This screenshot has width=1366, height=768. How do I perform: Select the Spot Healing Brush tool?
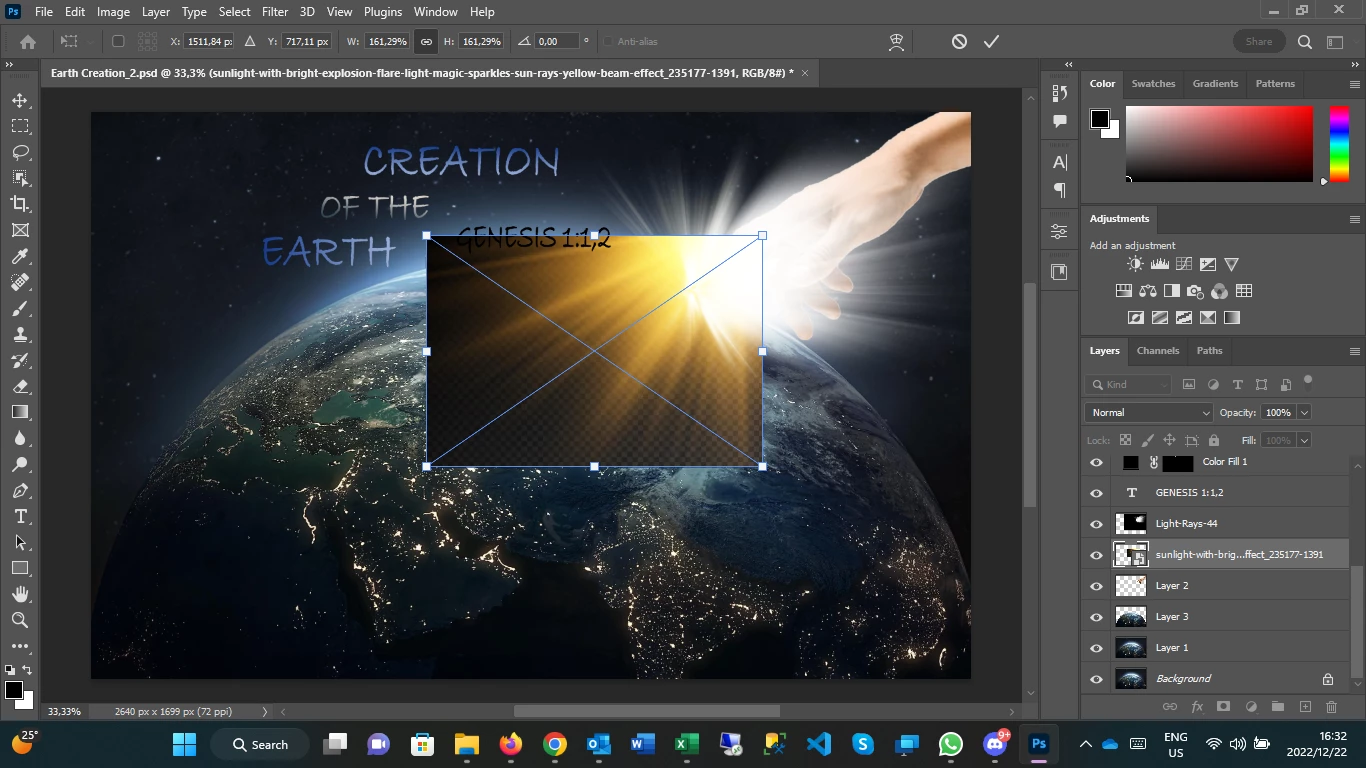[x=20, y=282]
